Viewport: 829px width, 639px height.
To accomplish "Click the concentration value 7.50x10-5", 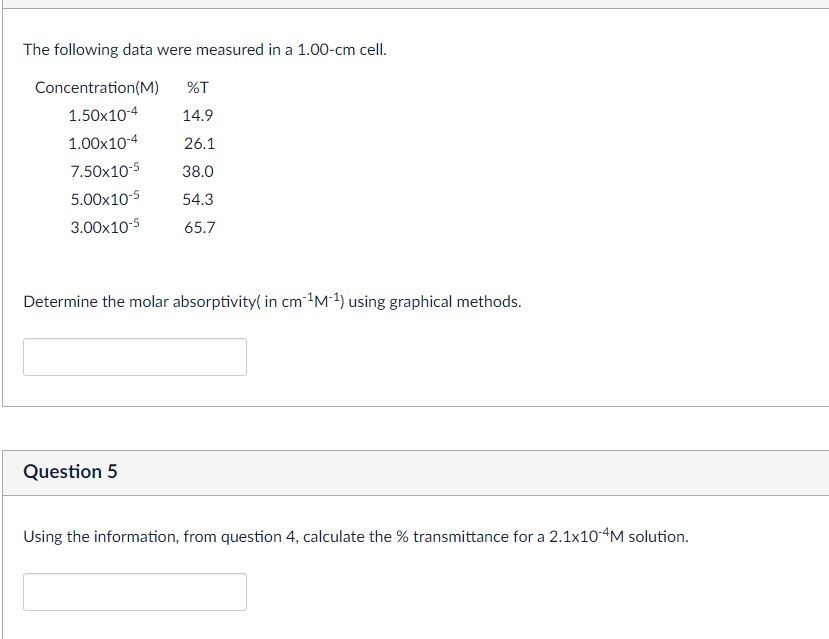I will (x=103, y=170).
